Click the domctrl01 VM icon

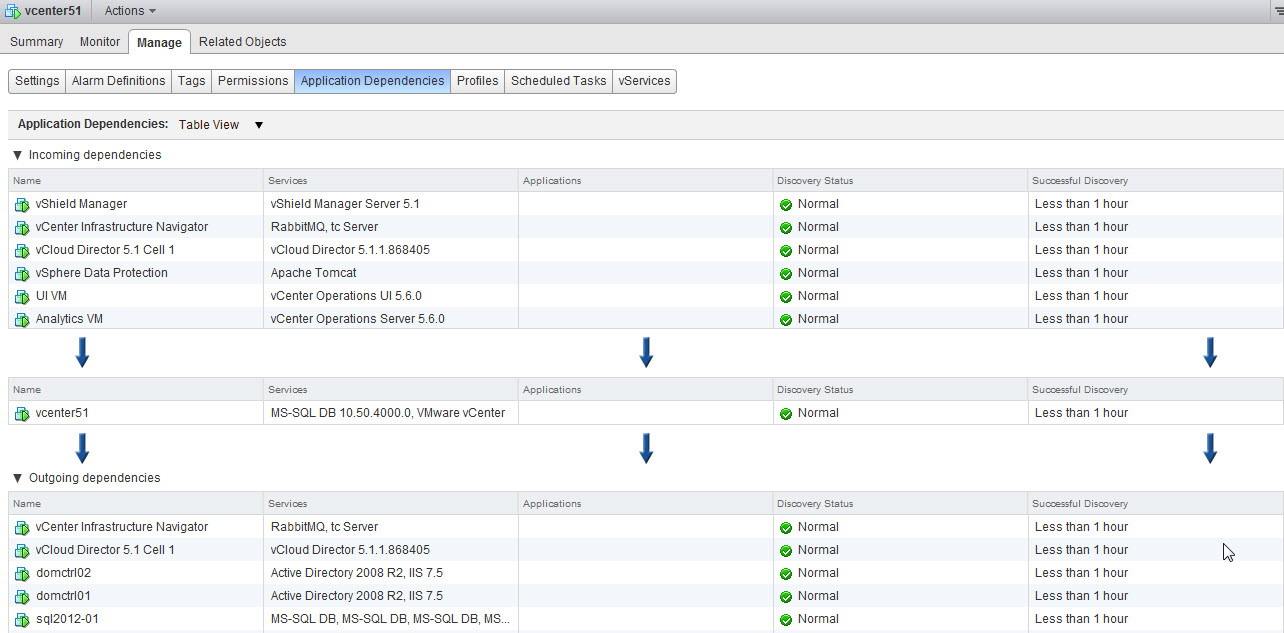point(22,597)
